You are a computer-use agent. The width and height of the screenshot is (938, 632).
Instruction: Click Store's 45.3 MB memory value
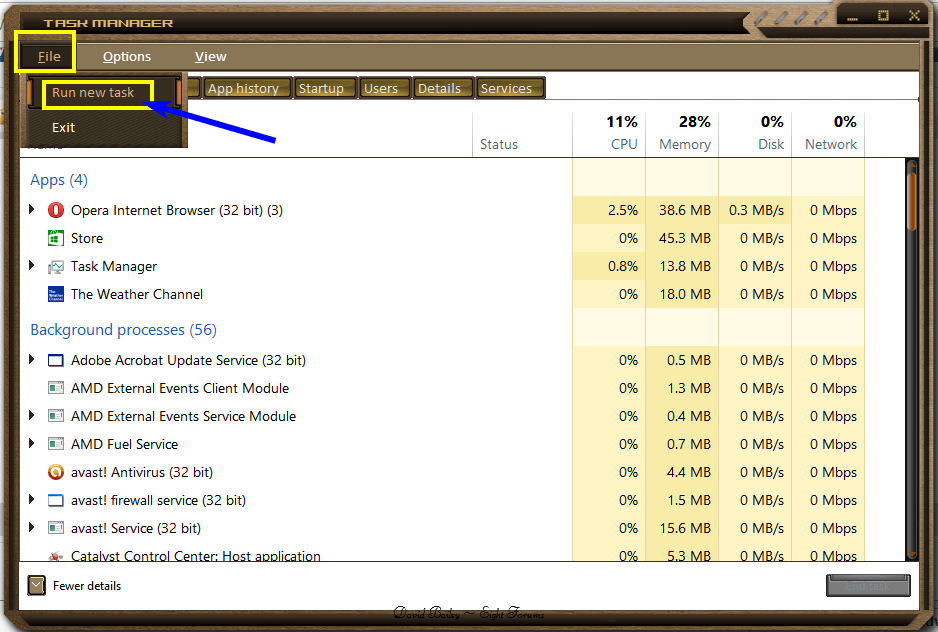[x=685, y=238]
